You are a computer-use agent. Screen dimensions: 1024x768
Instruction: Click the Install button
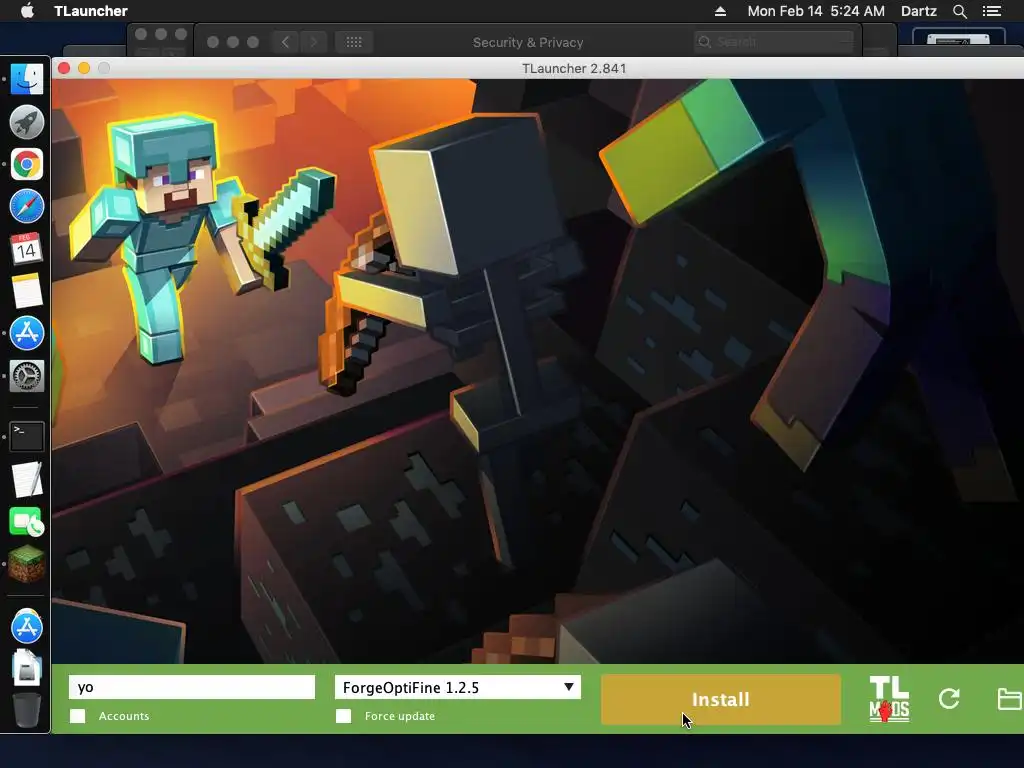(720, 699)
